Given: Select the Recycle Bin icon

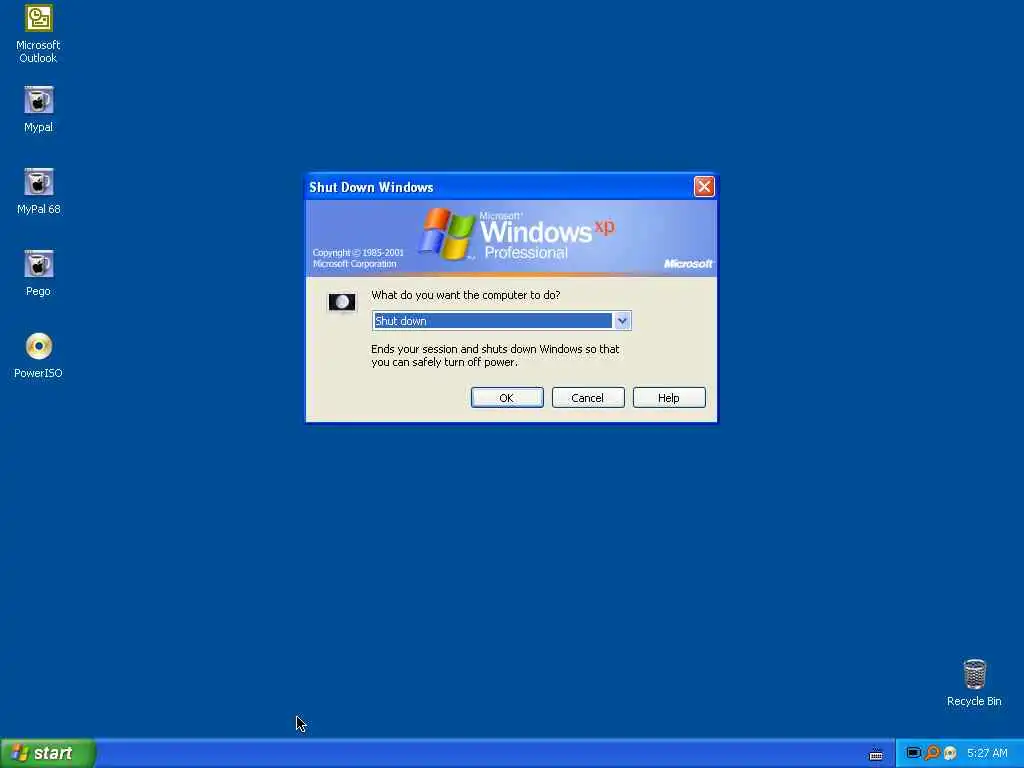Looking at the screenshot, I should click(974, 683).
